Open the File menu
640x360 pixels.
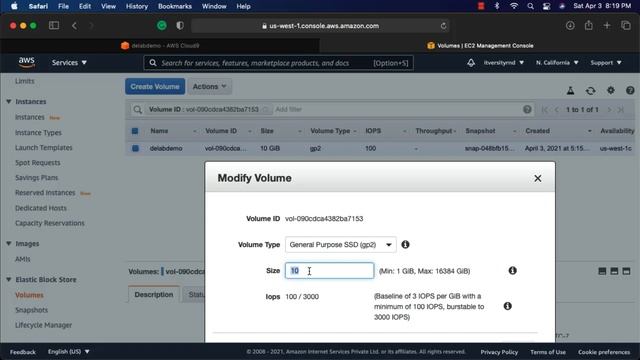click(63, 6)
